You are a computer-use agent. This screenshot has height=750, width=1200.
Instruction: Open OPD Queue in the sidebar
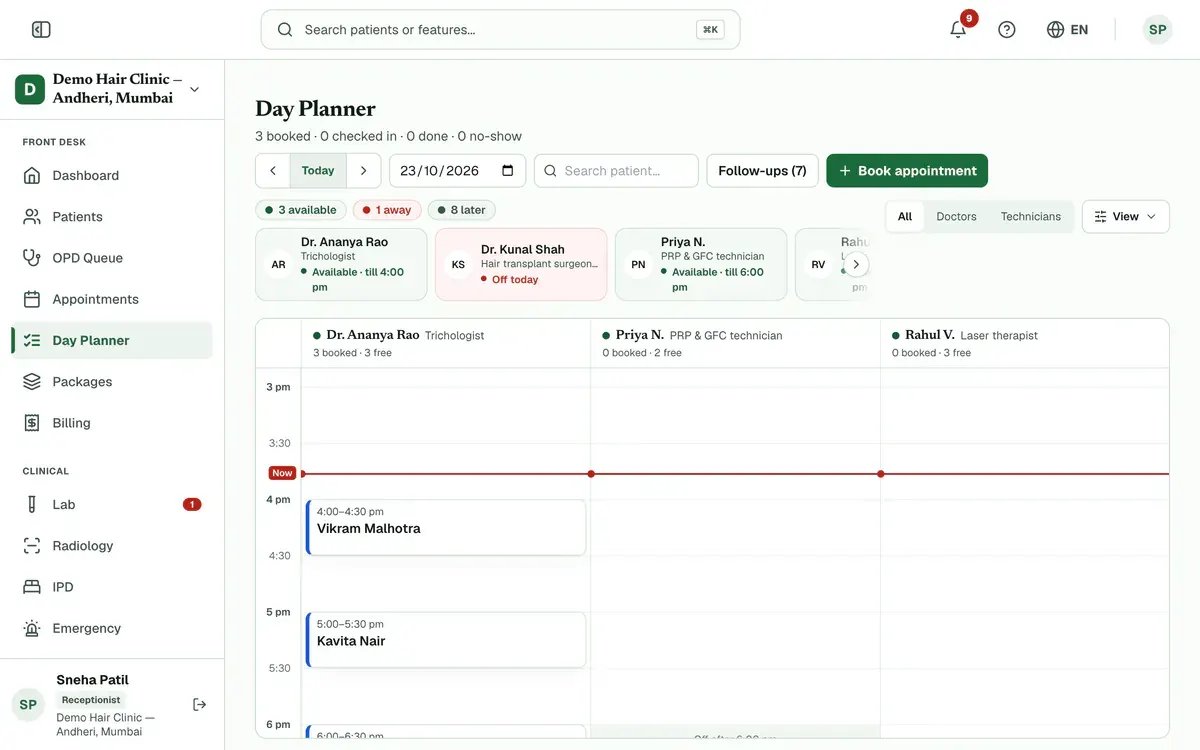tap(112, 258)
